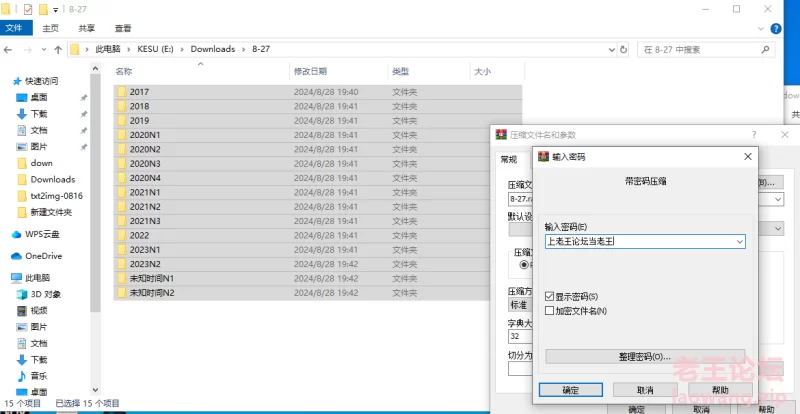The image size is (800, 414).
Task: Click the 取消 button in password dialog
Action: (645, 390)
